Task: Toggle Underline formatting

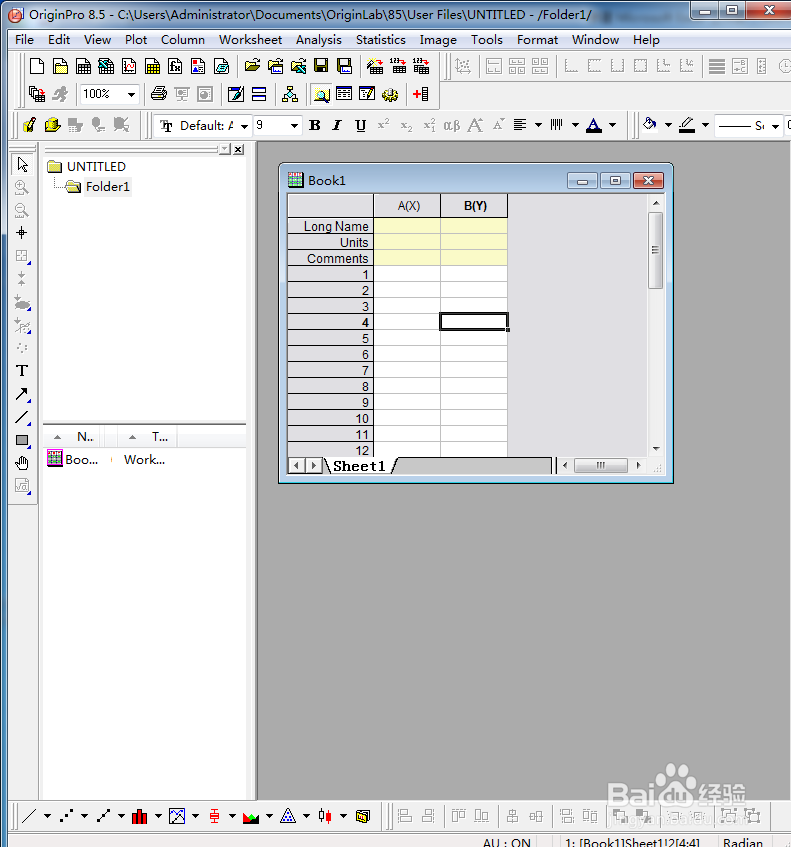Action: tap(360, 125)
